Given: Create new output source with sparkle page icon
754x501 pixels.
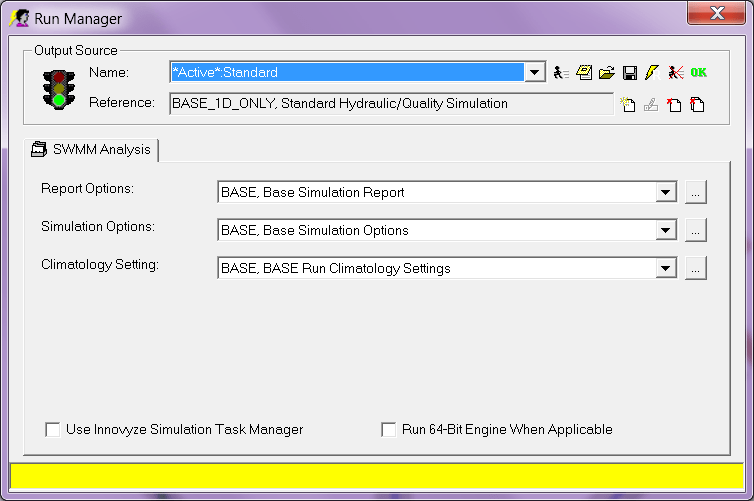Looking at the screenshot, I should click(x=628, y=104).
